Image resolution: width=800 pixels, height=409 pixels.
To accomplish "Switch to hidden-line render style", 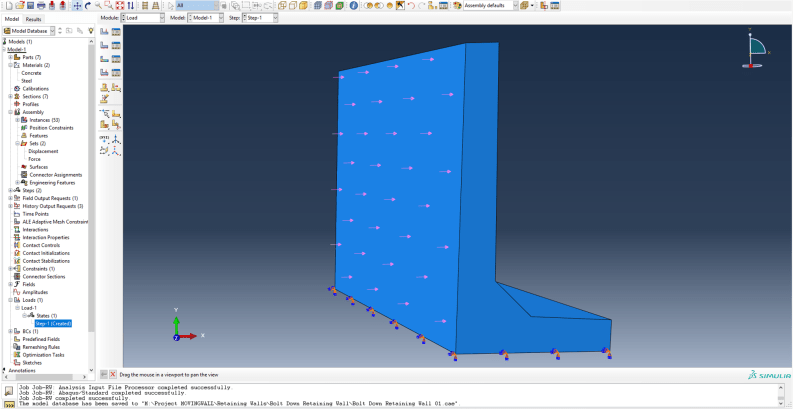I will (x=293, y=6).
